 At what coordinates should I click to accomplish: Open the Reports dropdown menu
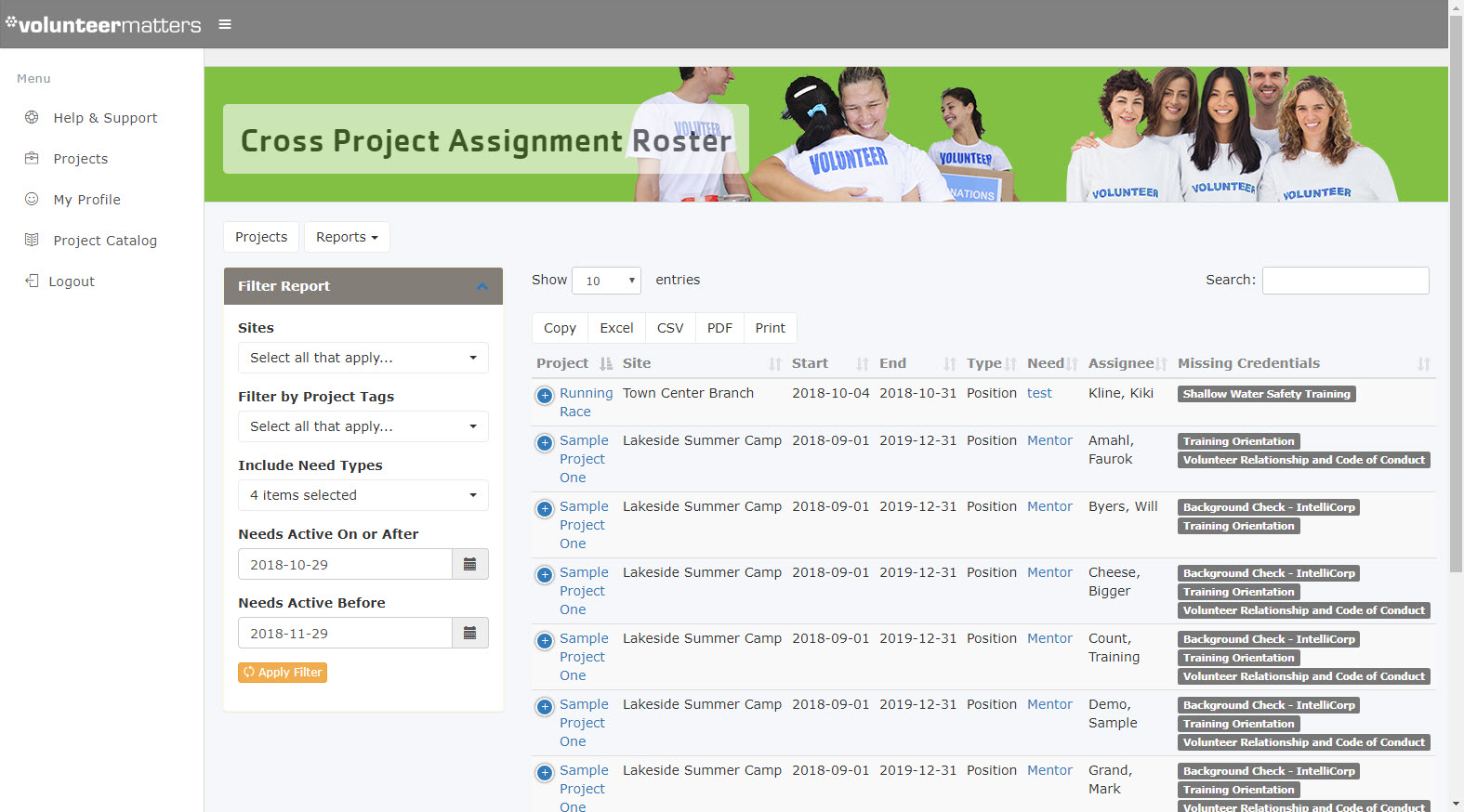coord(347,237)
